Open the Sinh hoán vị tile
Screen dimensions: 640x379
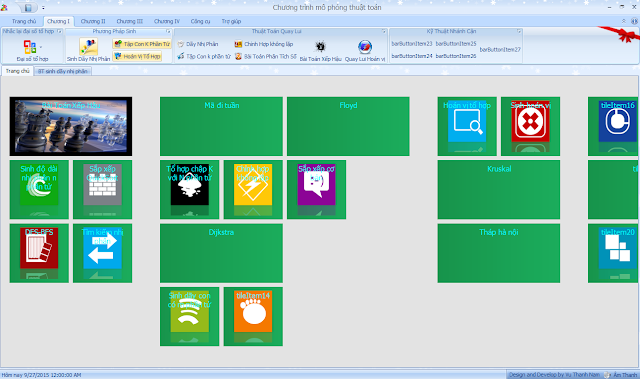click(530, 126)
